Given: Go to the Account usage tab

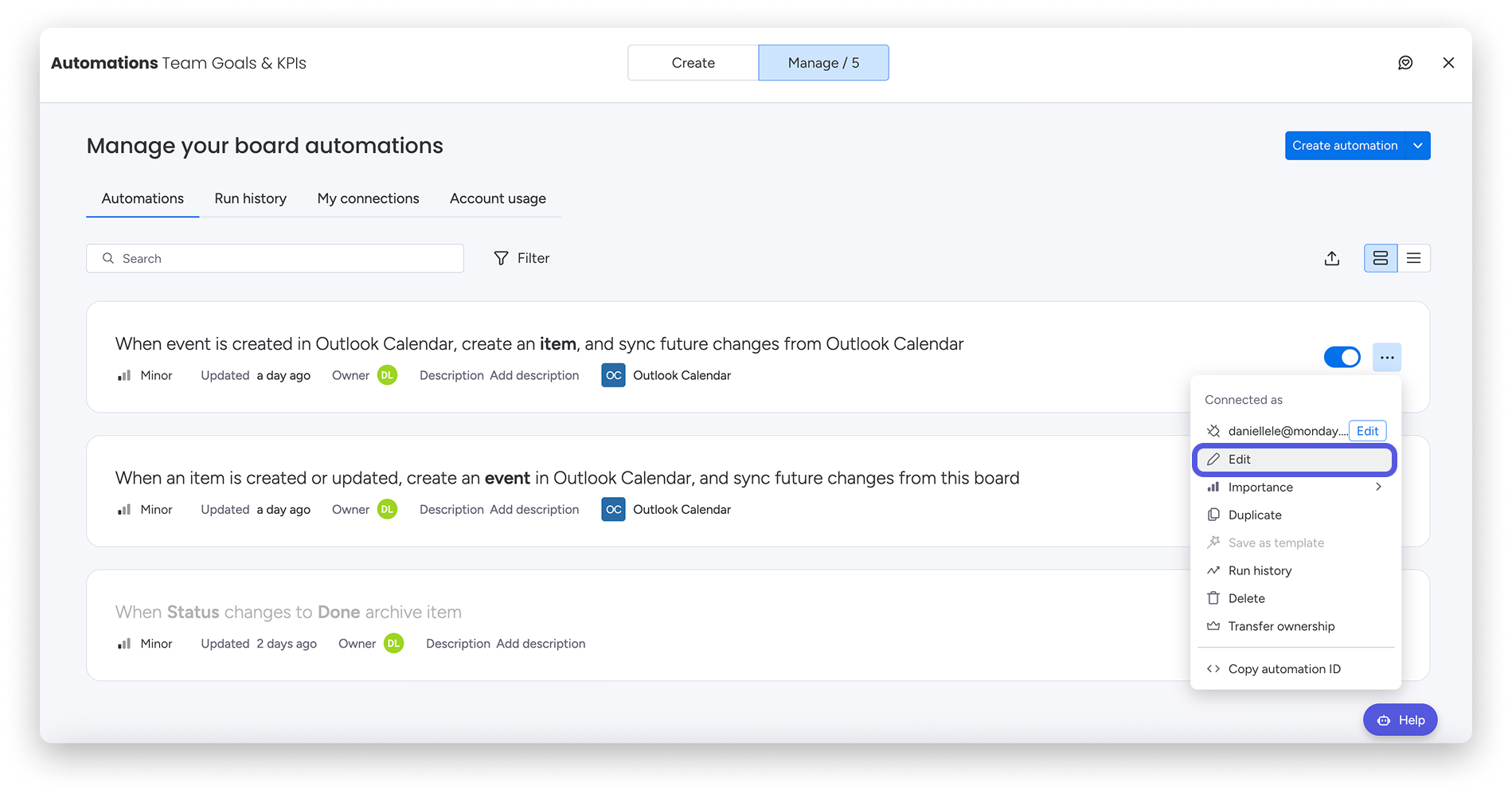Looking at the screenshot, I should tap(498, 198).
